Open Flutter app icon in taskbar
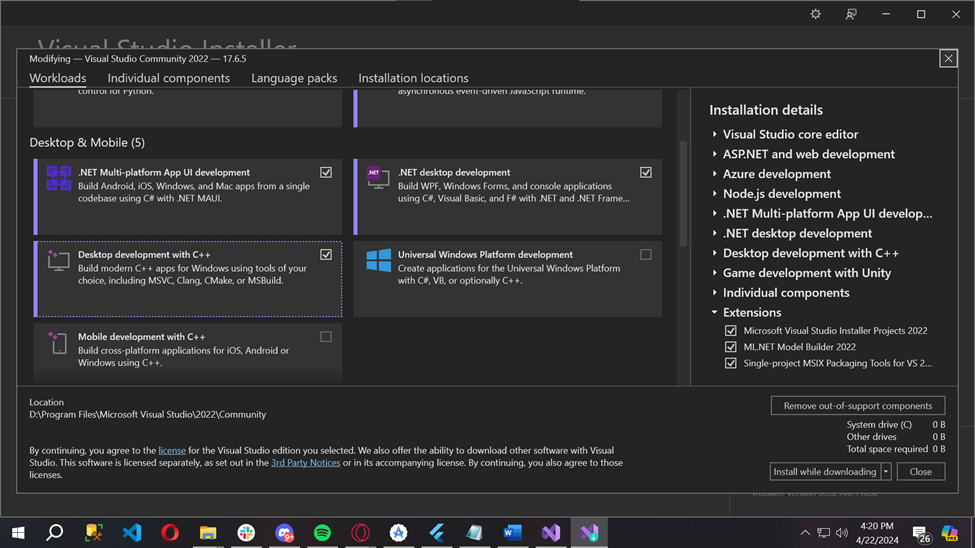 coord(437,532)
